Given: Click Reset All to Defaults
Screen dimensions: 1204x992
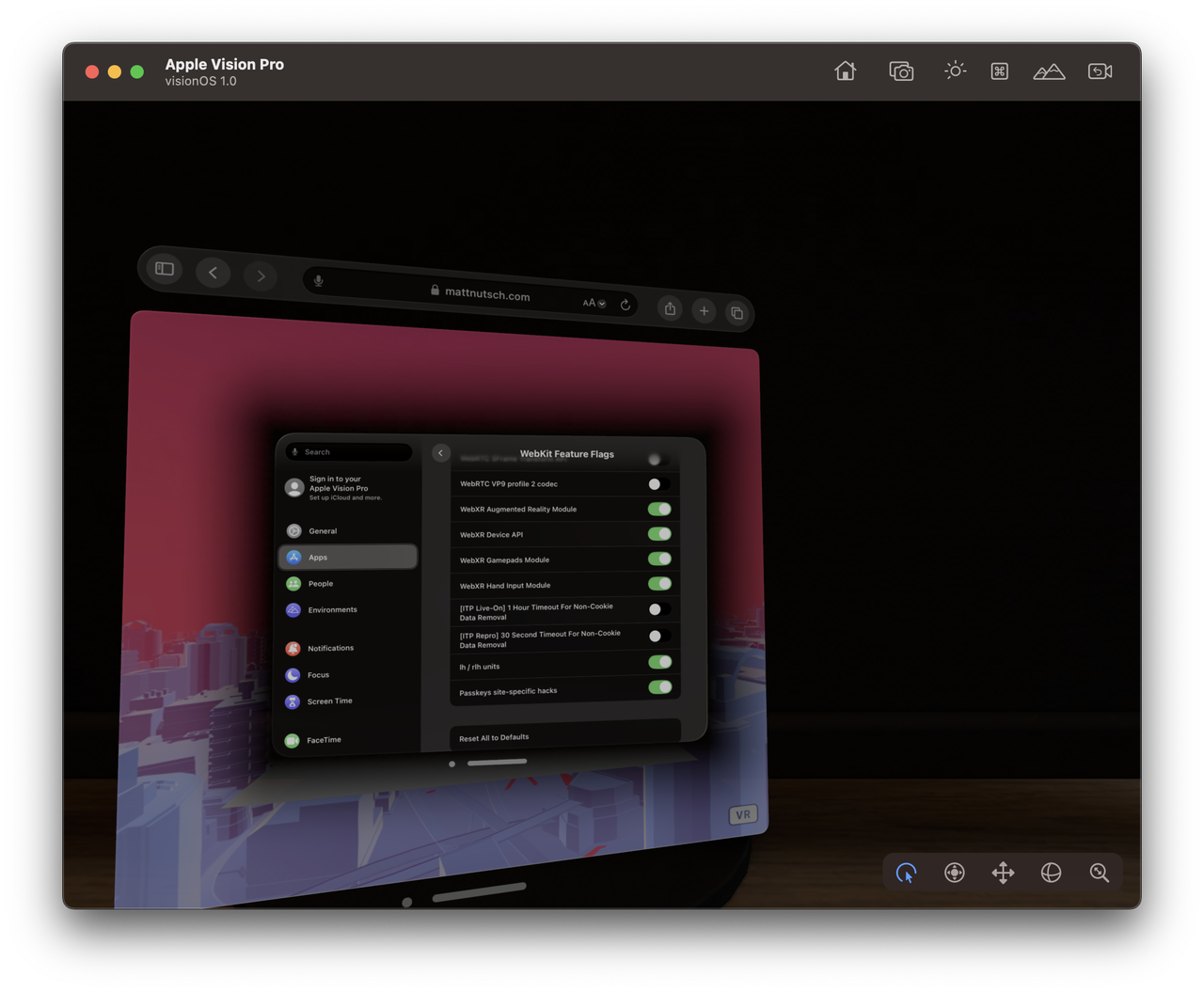Looking at the screenshot, I should pos(565,736).
